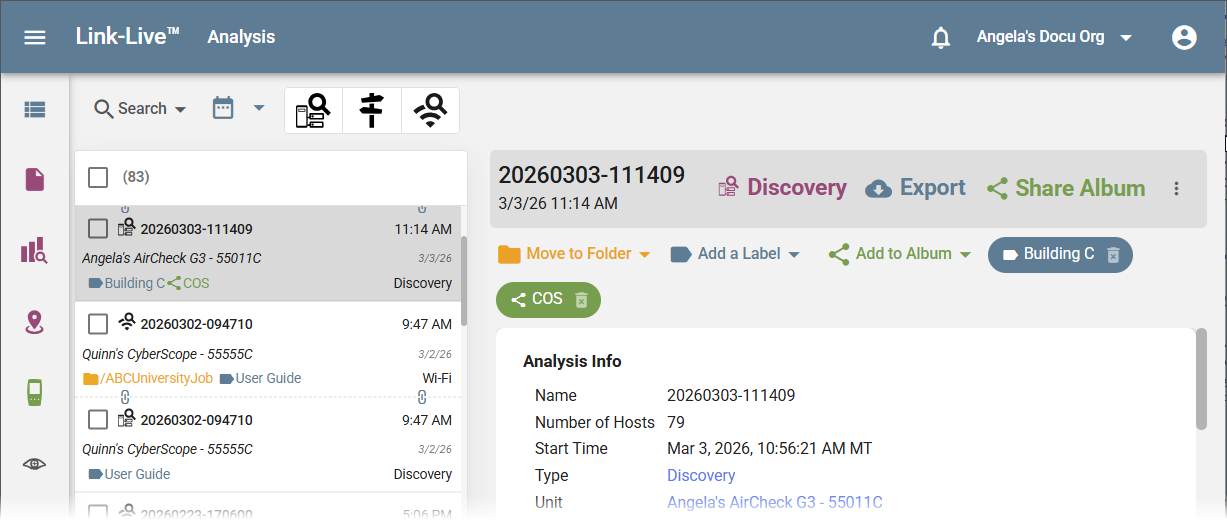Open the map location pin in sidebar

[35, 322]
